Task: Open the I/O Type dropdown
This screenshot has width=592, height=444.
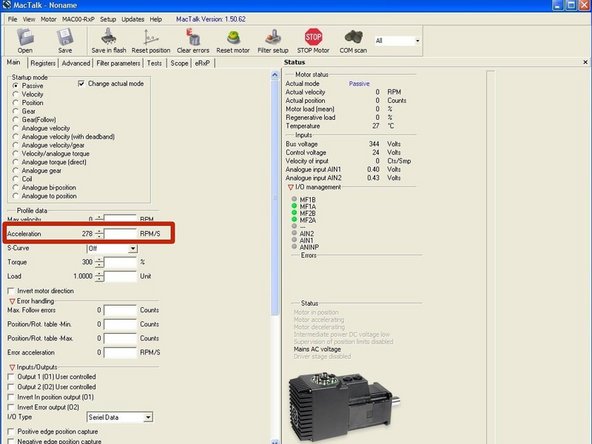Action: [148, 417]
